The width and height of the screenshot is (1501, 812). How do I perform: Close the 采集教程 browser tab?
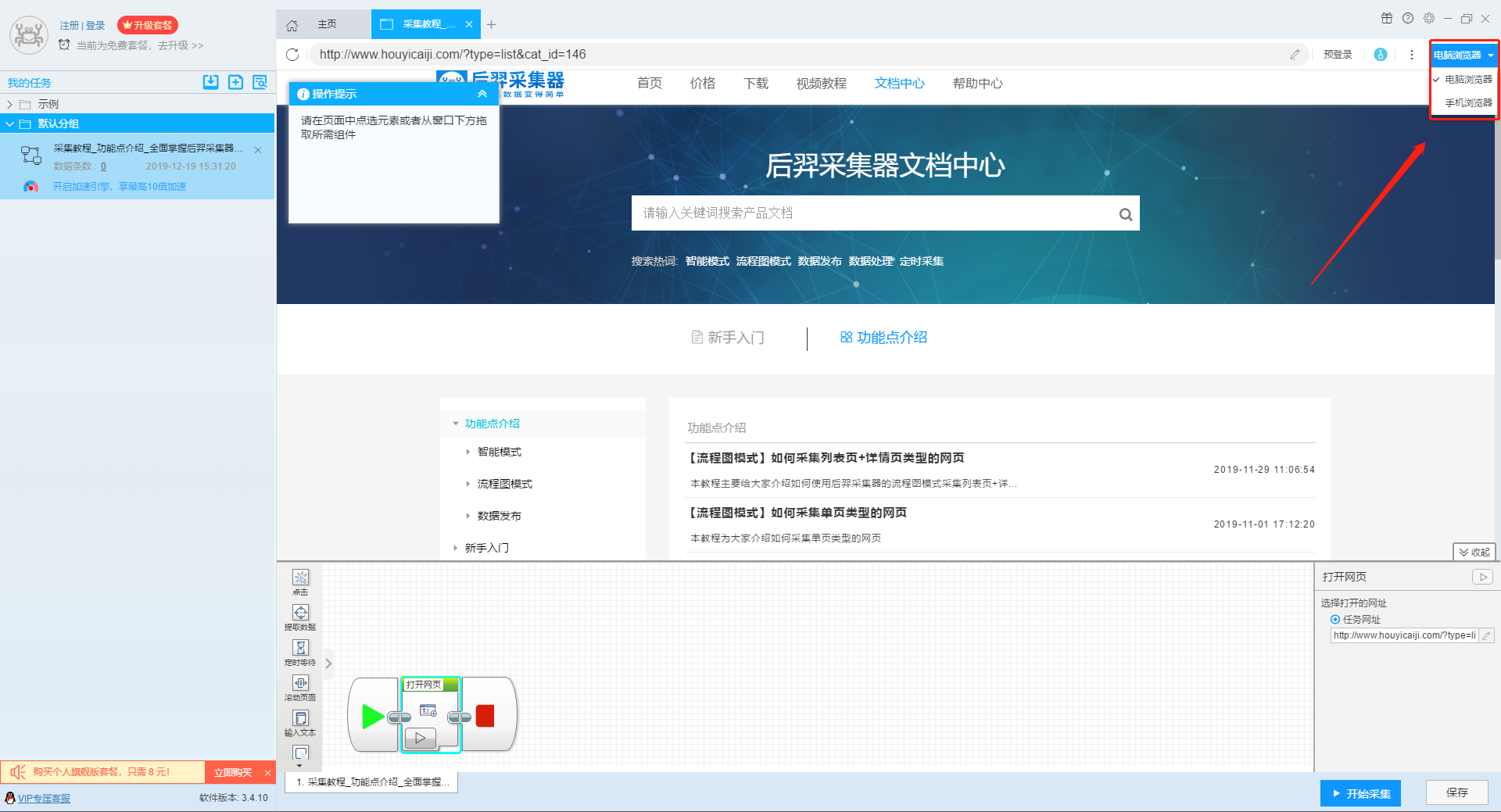(469, 24)
